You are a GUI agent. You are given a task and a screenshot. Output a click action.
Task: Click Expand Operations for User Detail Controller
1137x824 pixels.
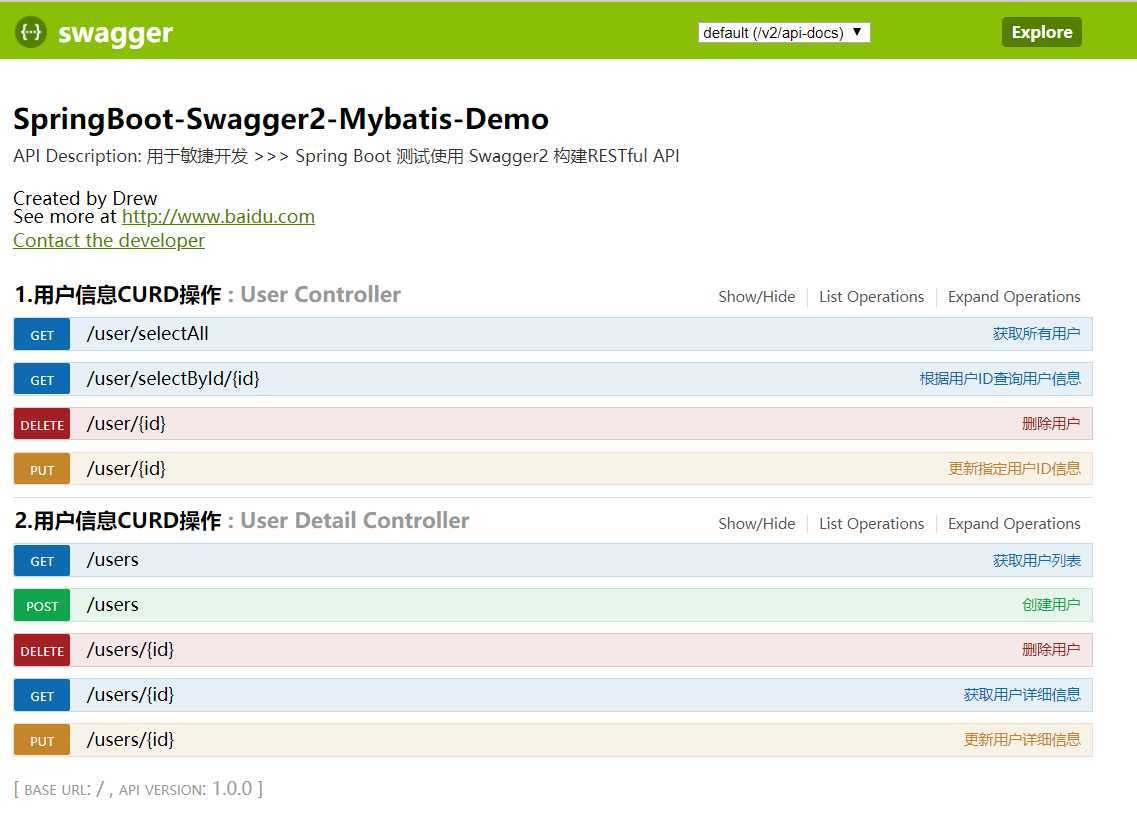pyautogui.click(x=1014, y=524)
